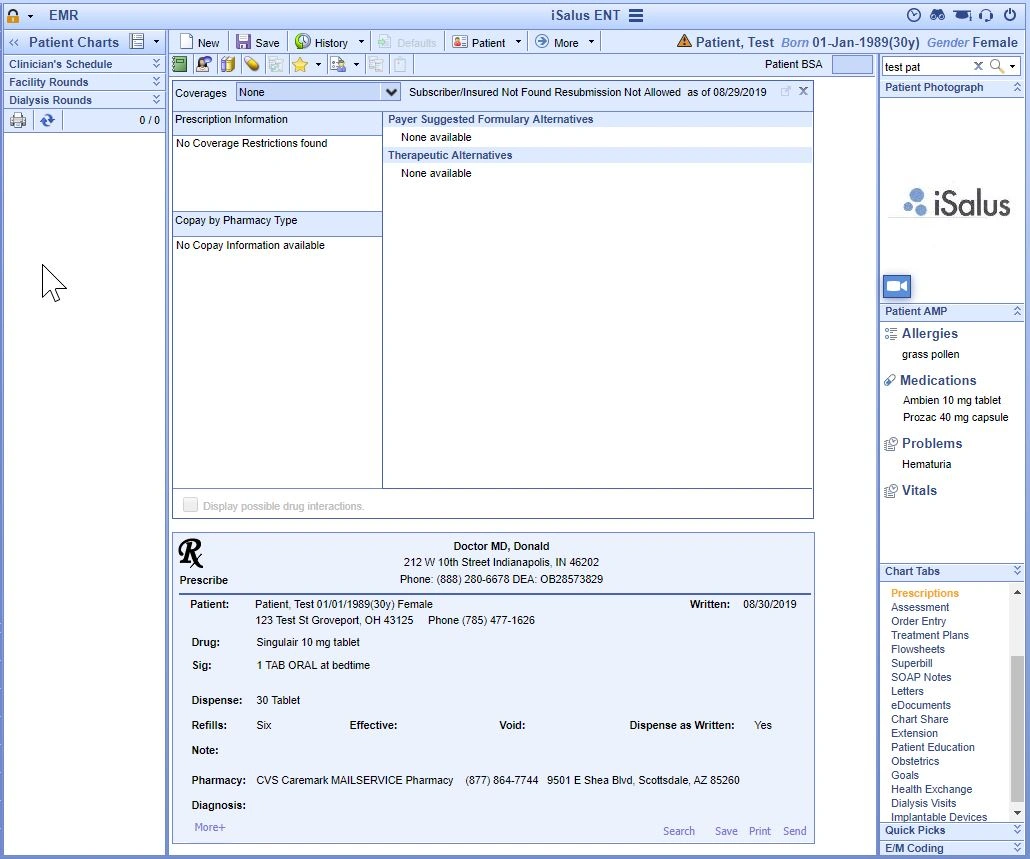Click the Send link below the prescription
1030x859 pixels.
click(x=794, y=831)
